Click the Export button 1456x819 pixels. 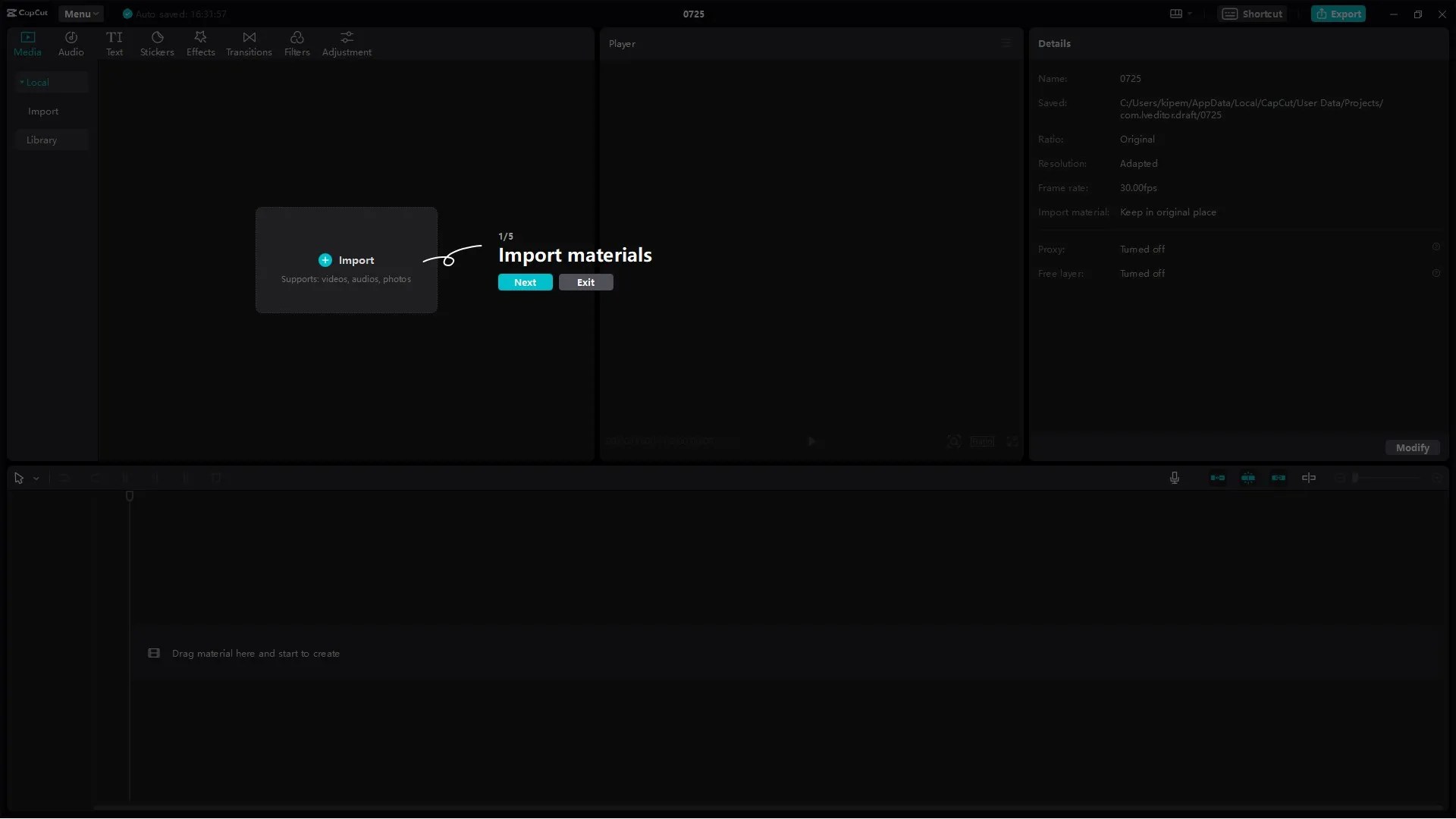click(1338, 14)
